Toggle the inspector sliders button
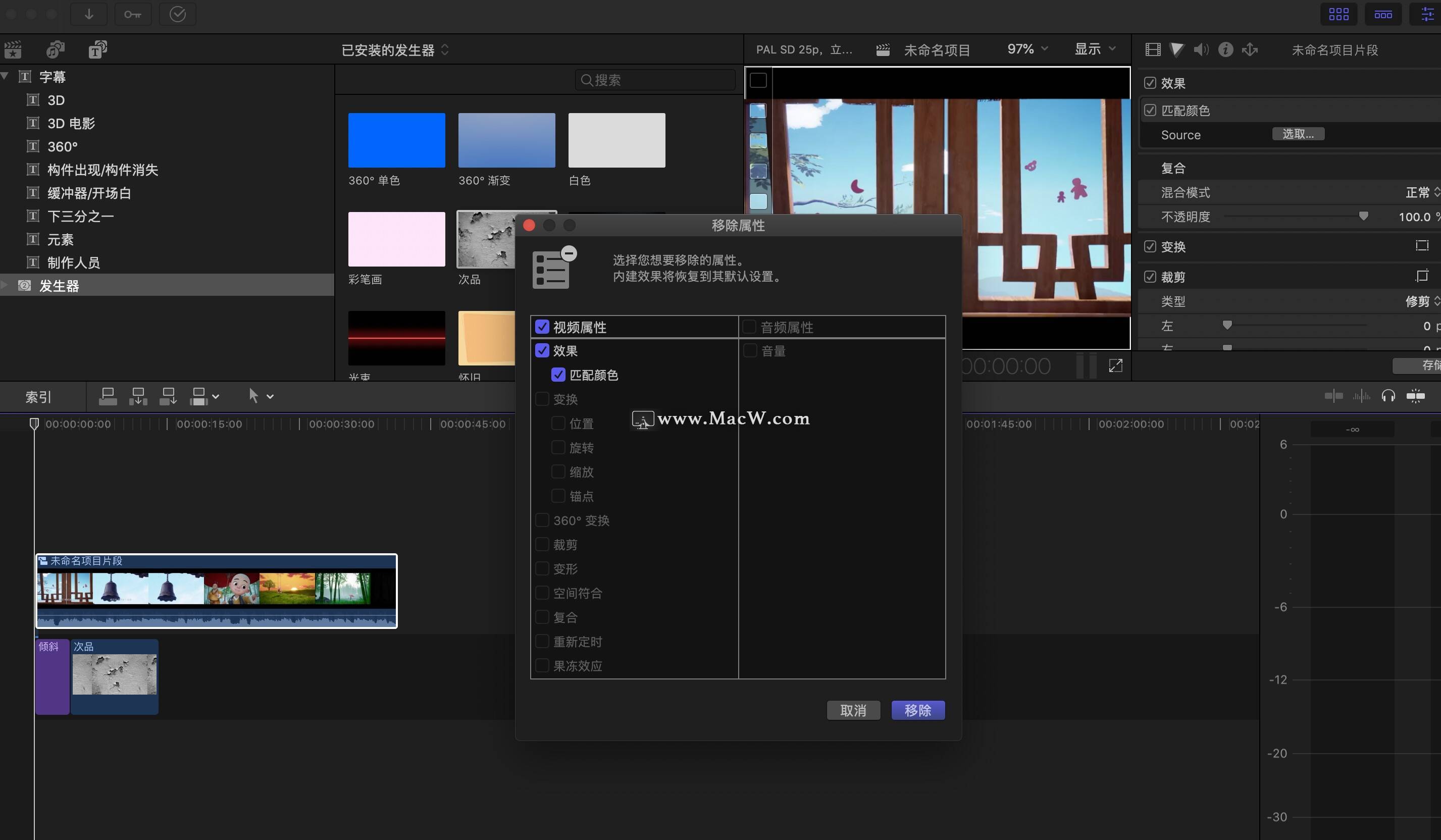 click(1427, 14)
